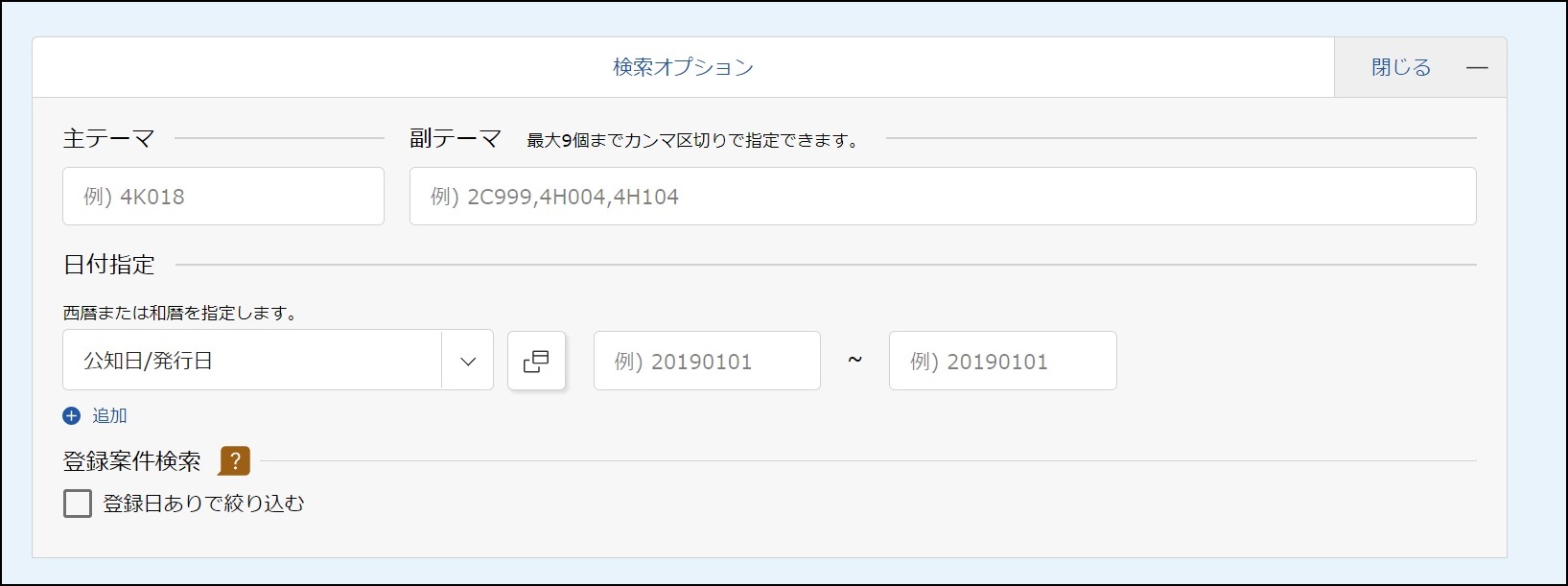Click the 副テーマ section label

click(456, 139)
